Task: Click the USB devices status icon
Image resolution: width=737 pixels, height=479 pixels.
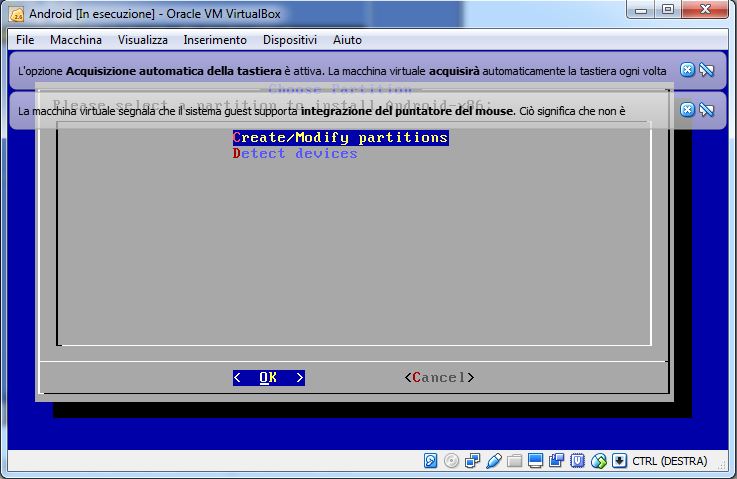Action: (494, 461)
